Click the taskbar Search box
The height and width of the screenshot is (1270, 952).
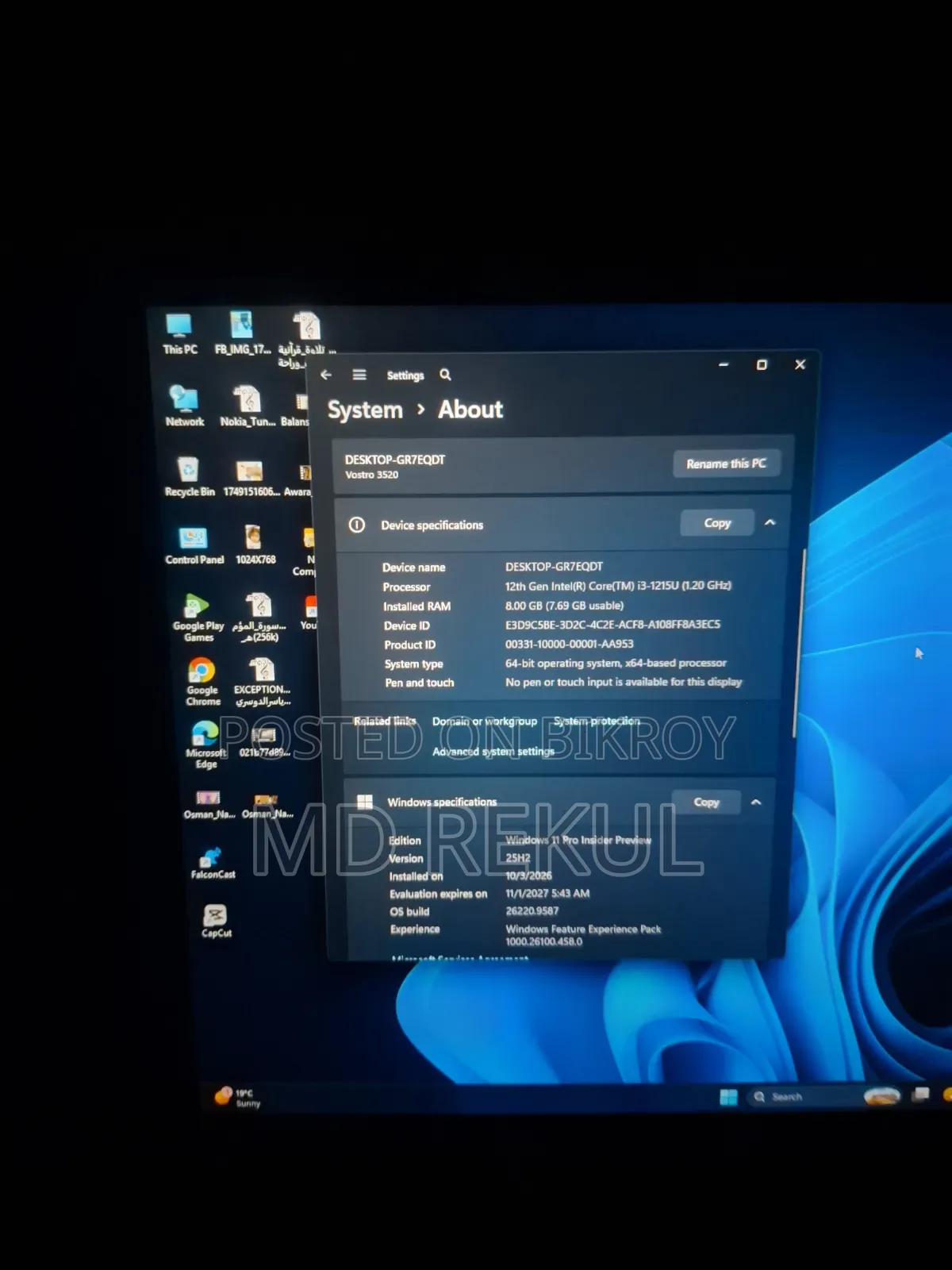pos(801,1096)
